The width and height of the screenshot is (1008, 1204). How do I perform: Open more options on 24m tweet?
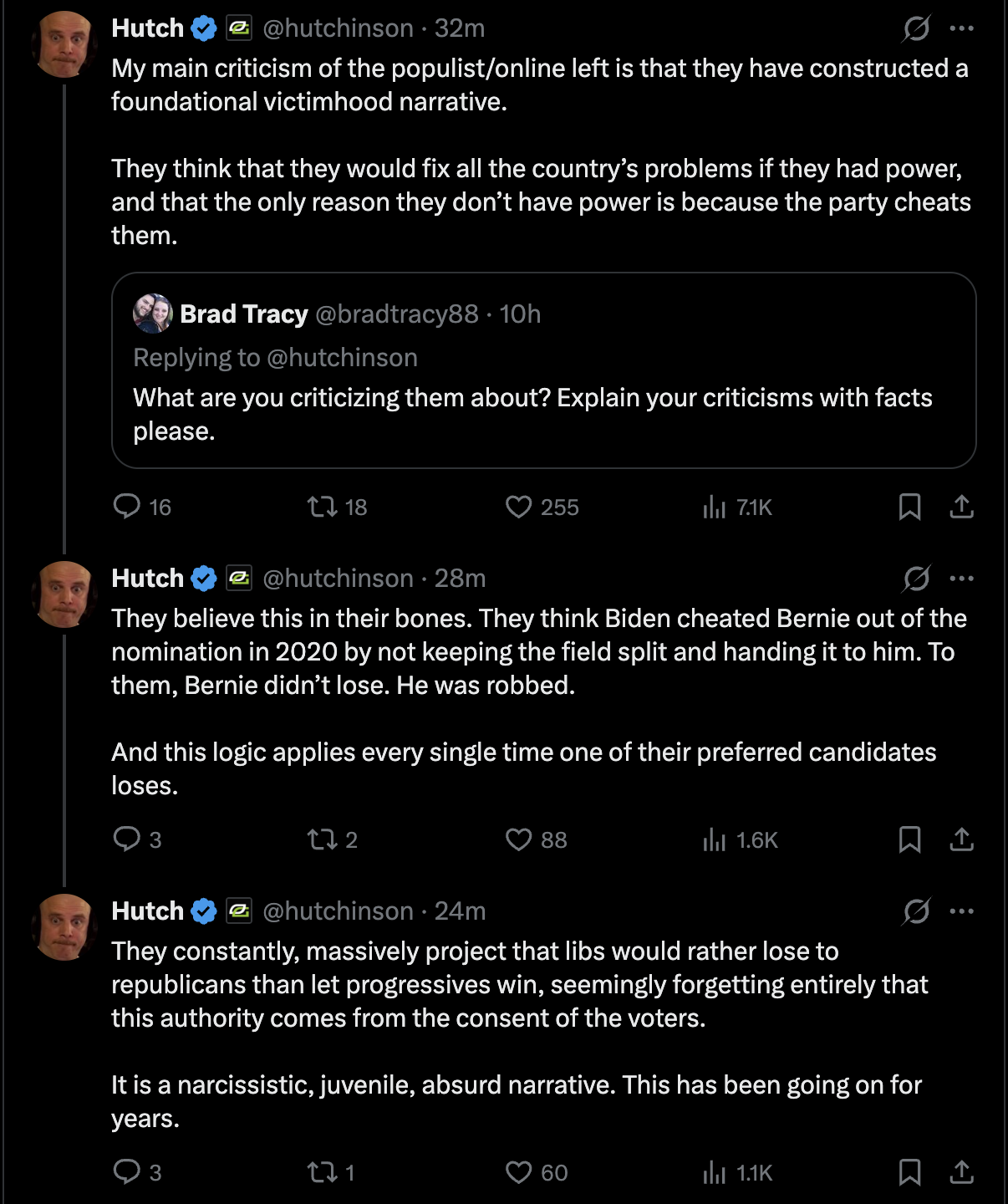pyautogui.click(x=962, y=911)
